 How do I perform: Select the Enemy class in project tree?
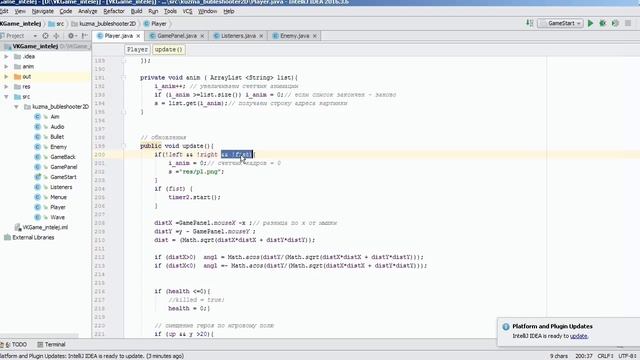pos(58,147)
